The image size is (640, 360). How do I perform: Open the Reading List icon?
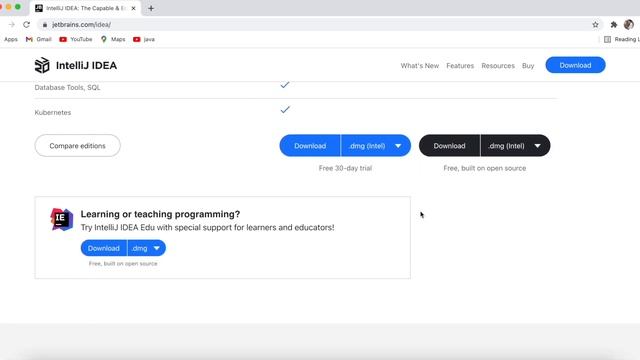(607, 39)
